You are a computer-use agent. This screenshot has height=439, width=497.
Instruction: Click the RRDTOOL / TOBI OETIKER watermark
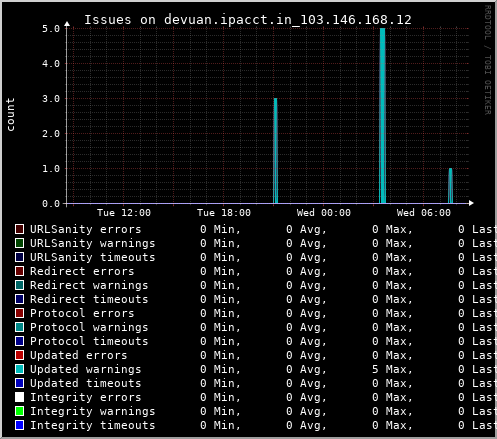coord(487,60)
